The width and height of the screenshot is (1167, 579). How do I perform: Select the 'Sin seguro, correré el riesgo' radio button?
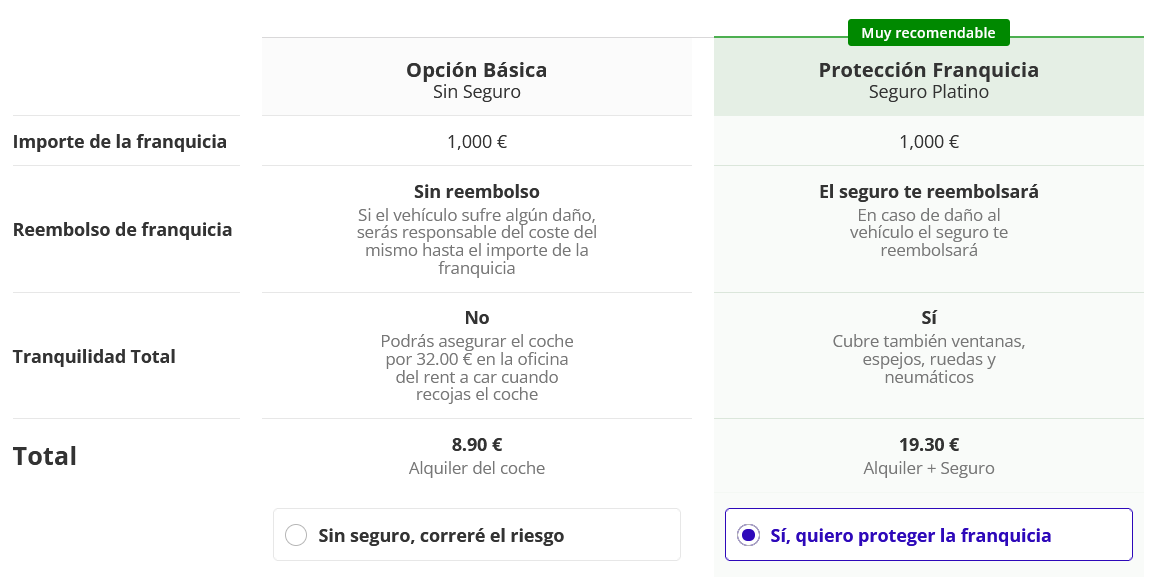pyautogui.click(x=296, y=535)
